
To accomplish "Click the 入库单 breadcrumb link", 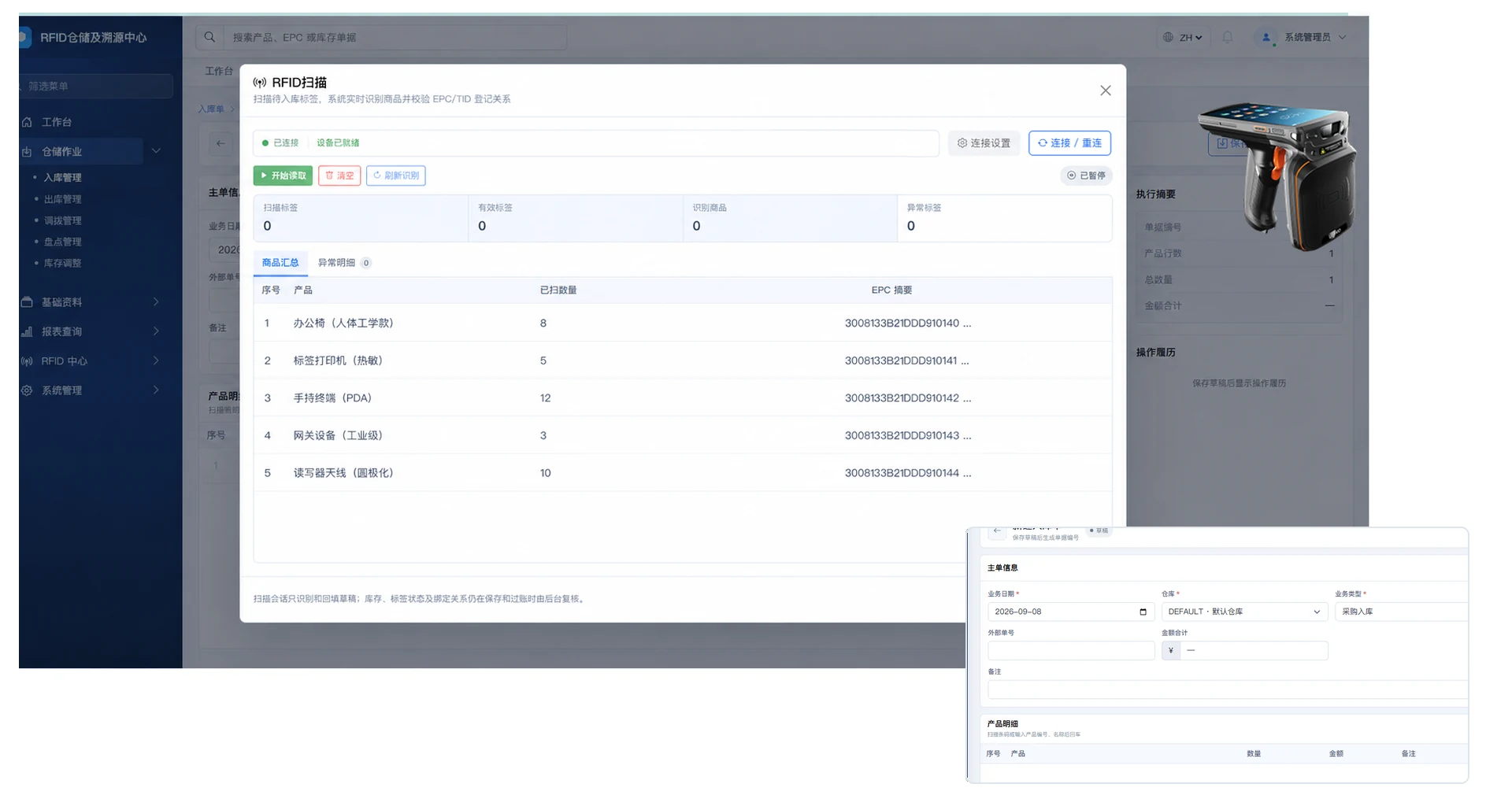I will pyautogui.click(x=211, y=109).
